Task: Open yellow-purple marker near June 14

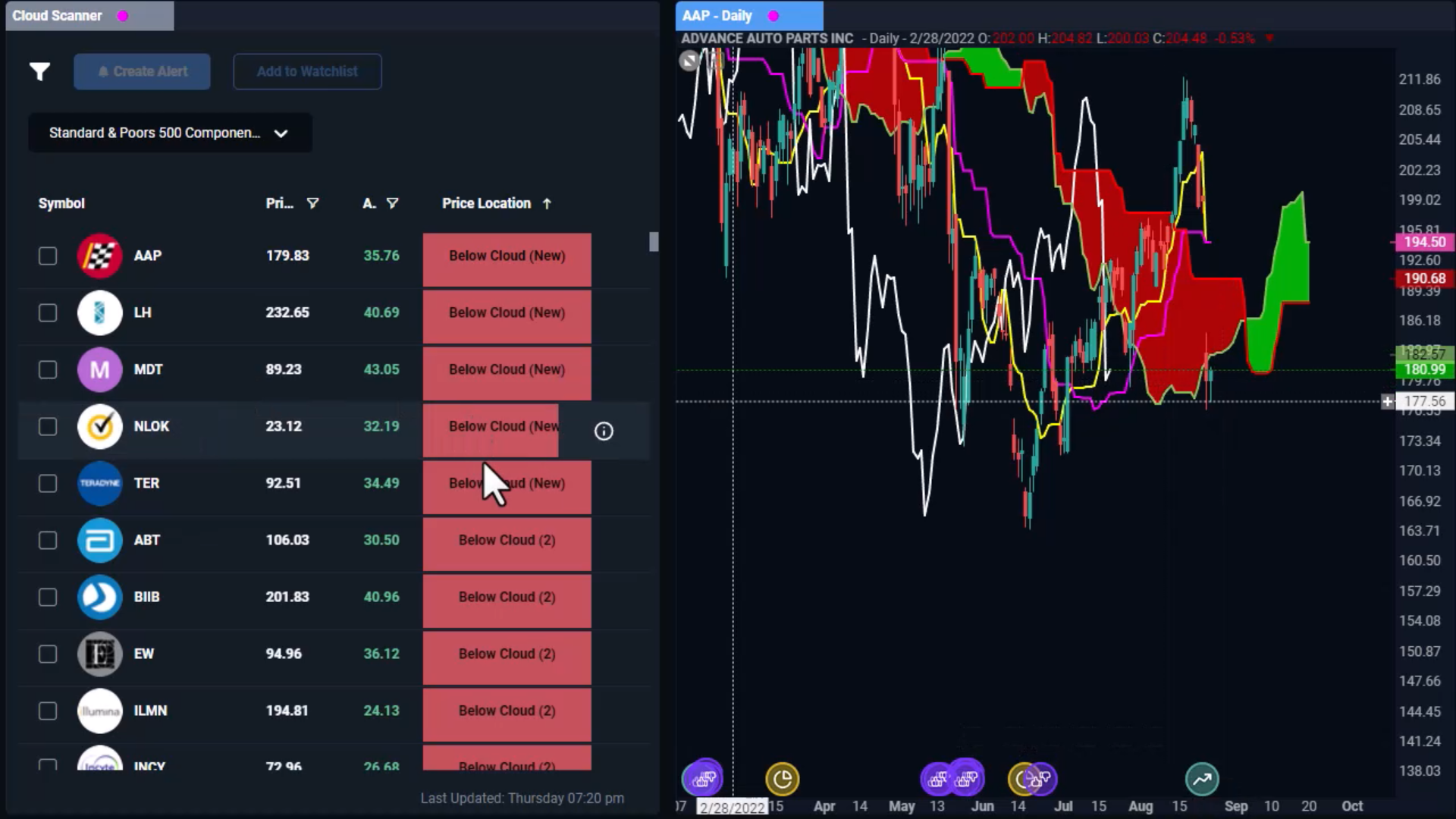Action: [x=1032, y=779]
